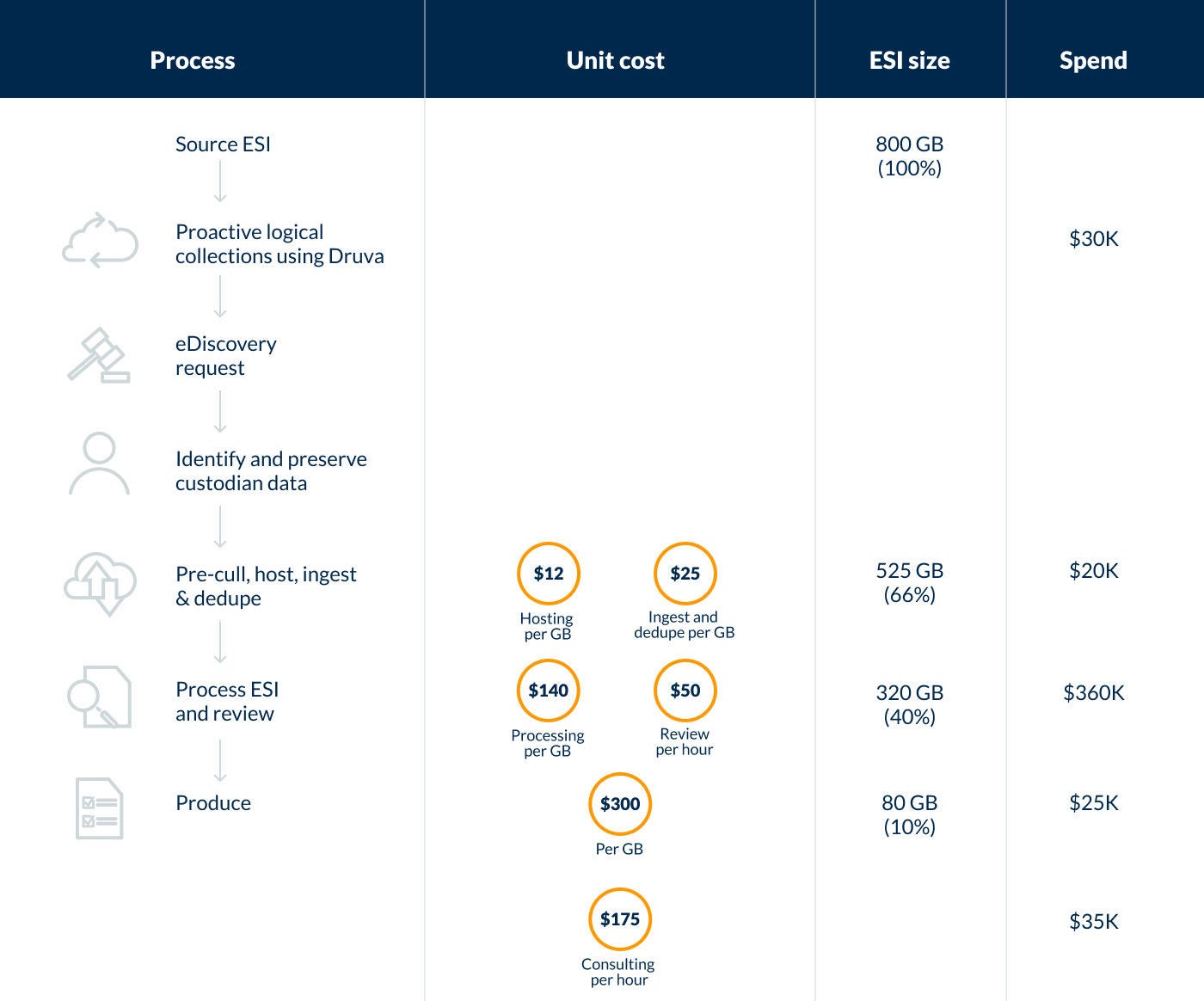Image resolution: width=1204 pixels, height=1001 pixels.
Task: Click the gavel icon next to eDiscovery request
Action: (x=99, y=355)
